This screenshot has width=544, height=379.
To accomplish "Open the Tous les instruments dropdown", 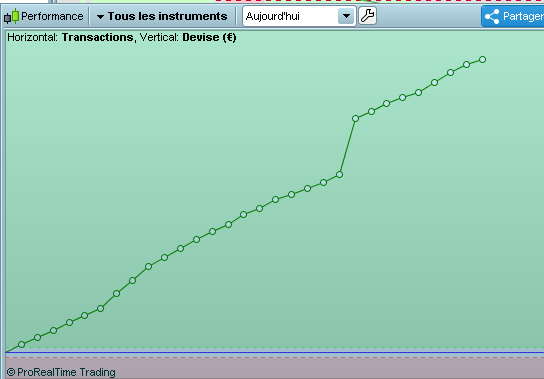I will point(162,16).
